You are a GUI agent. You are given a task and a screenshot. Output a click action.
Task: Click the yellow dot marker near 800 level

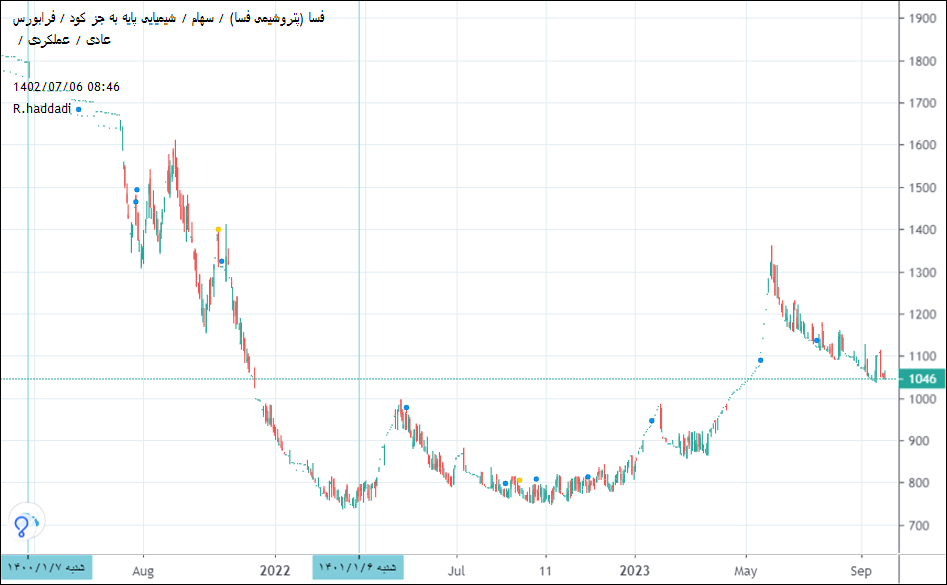pyautogui.click(x=519, y=481)
